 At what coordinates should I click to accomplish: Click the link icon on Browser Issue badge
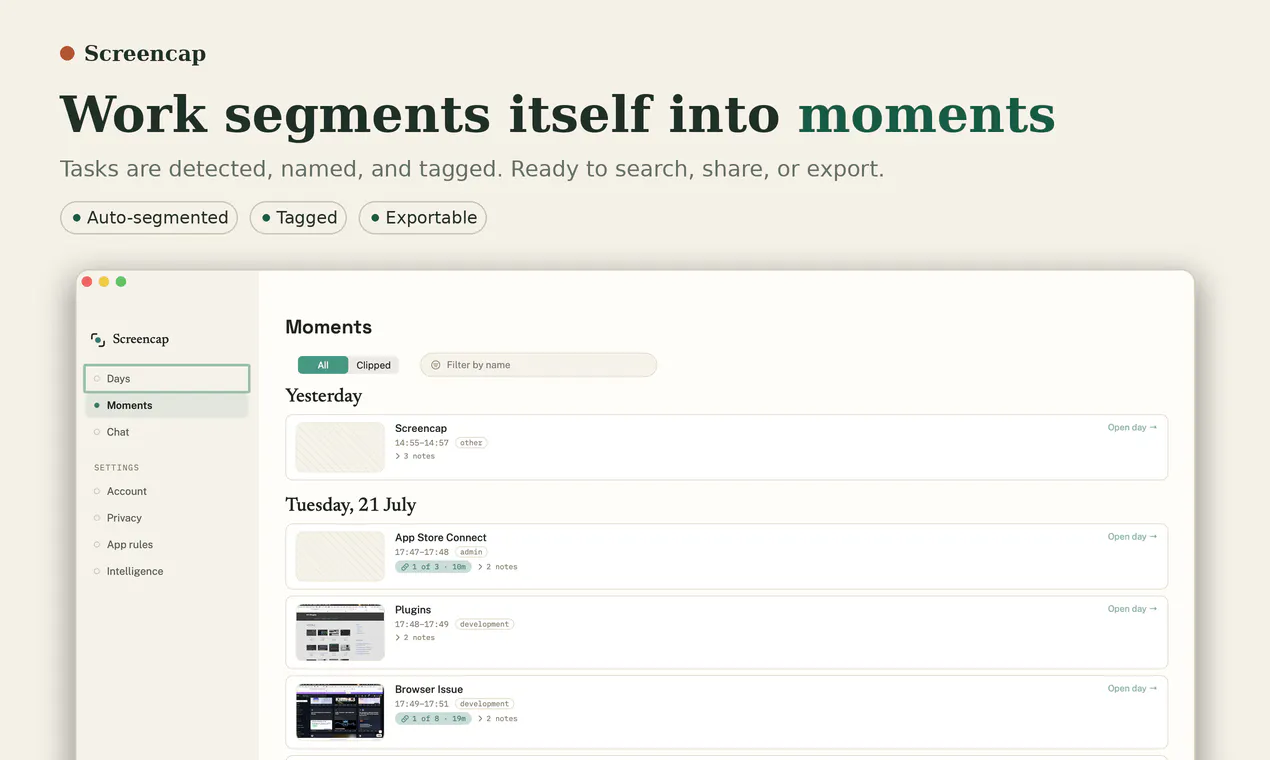[x=404, y=719]
